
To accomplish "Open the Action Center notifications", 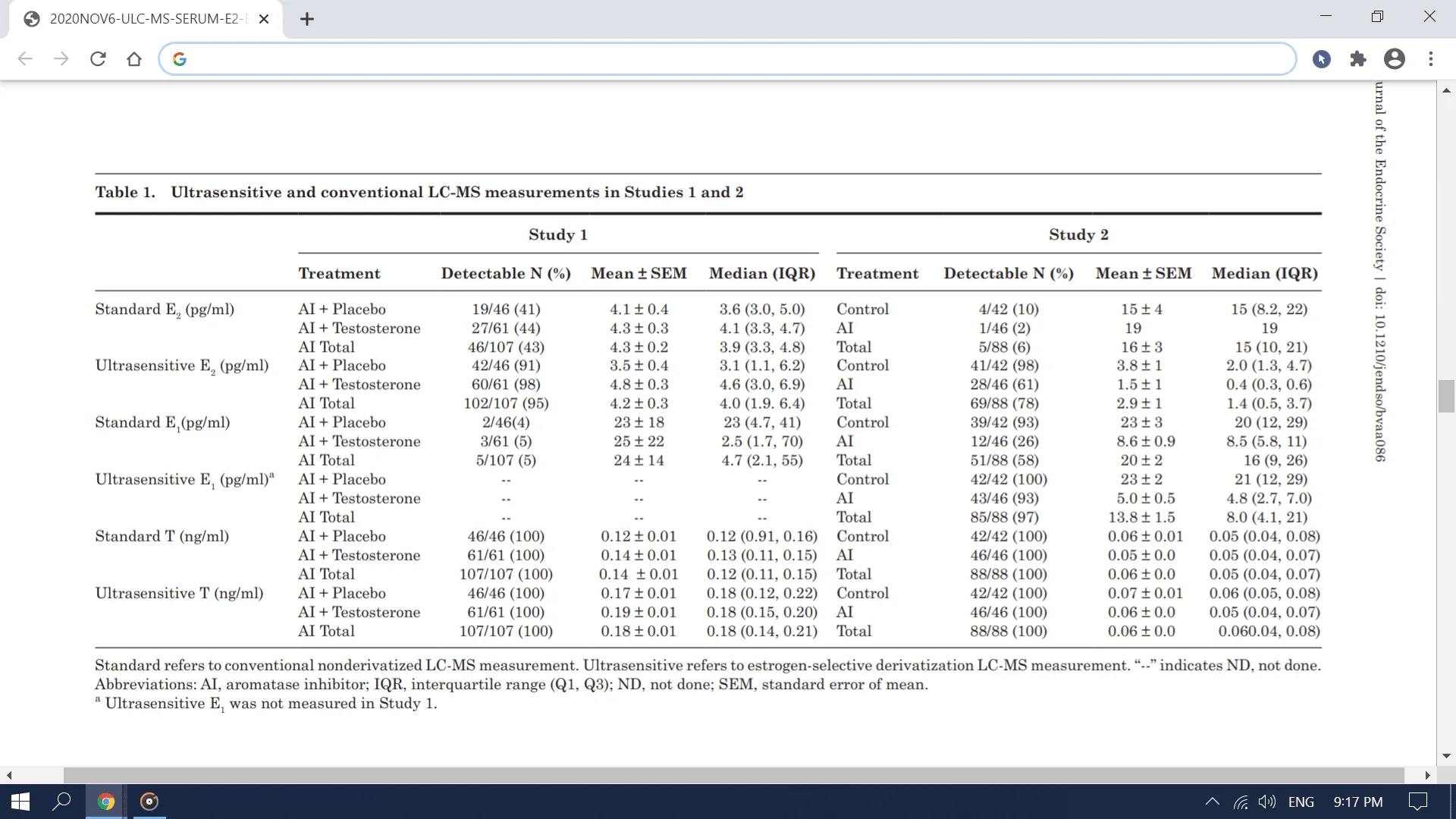I will click(x=1417, y=802).
